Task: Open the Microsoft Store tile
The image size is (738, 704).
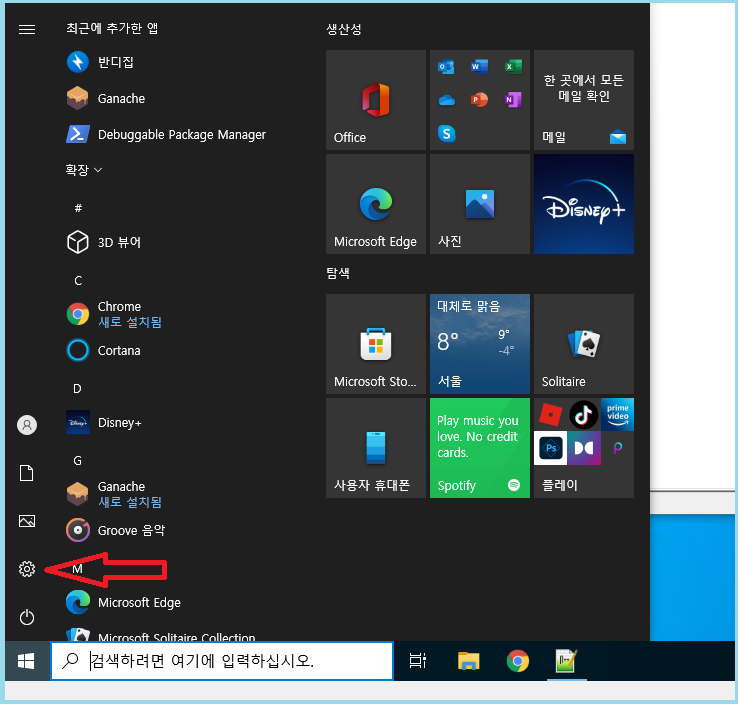Action: point(376,344)
